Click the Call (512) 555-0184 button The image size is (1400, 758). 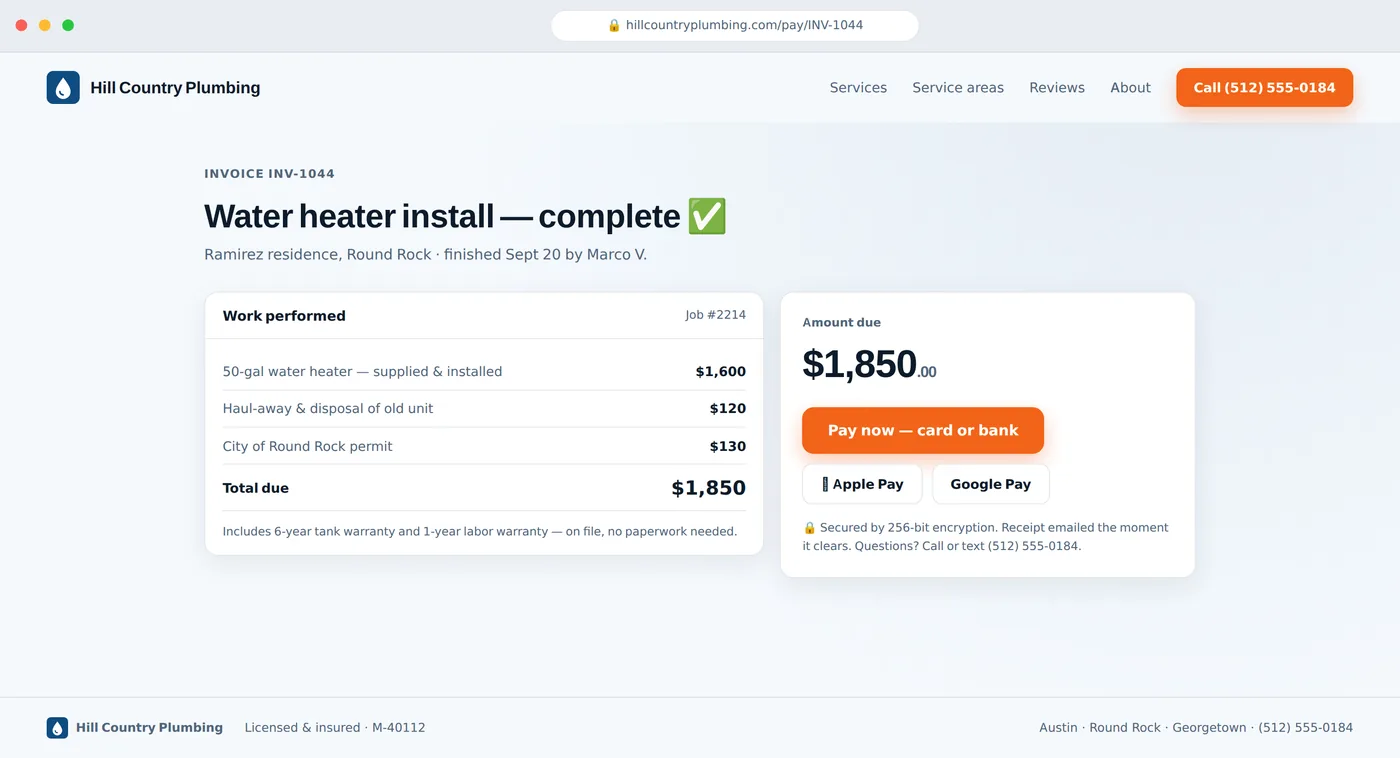[1264, 87]
